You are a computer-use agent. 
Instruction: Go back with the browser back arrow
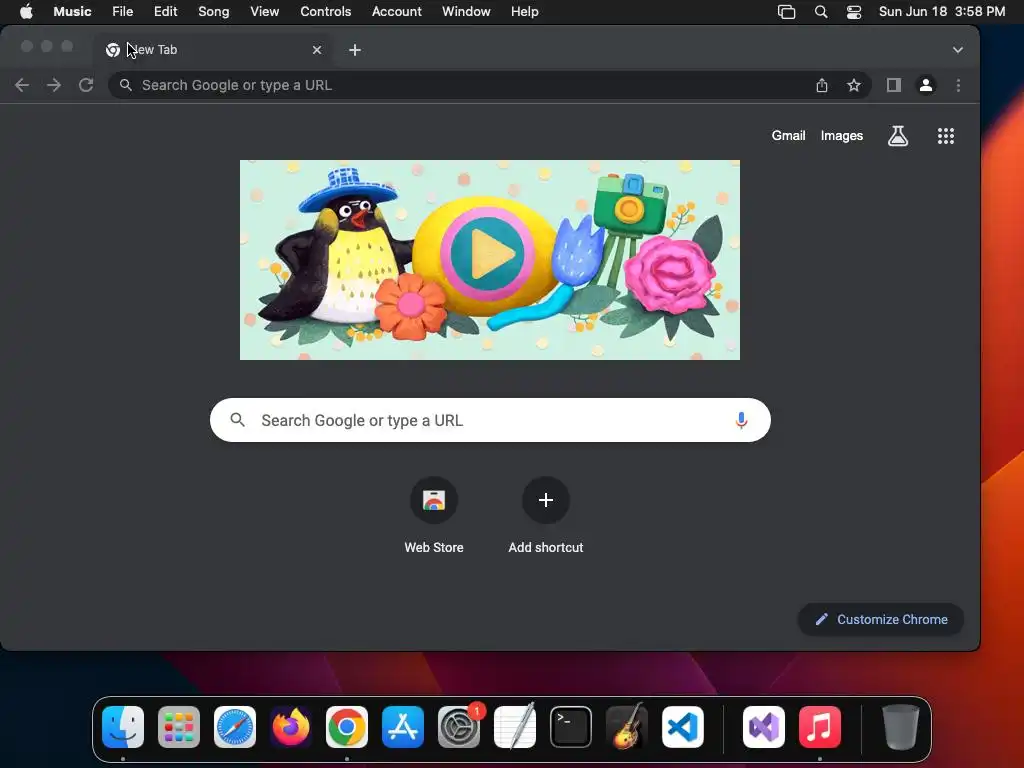(22, 85)
